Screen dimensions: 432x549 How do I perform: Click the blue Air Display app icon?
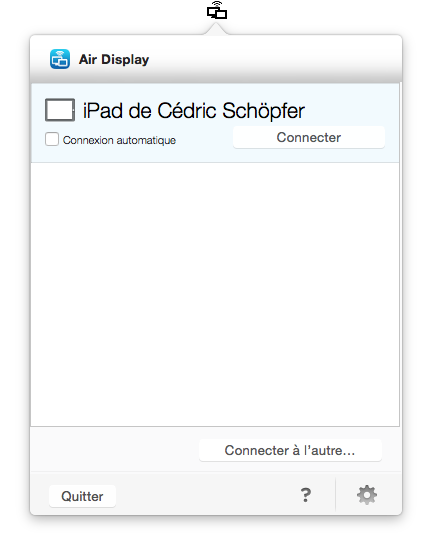pos(60,59)
